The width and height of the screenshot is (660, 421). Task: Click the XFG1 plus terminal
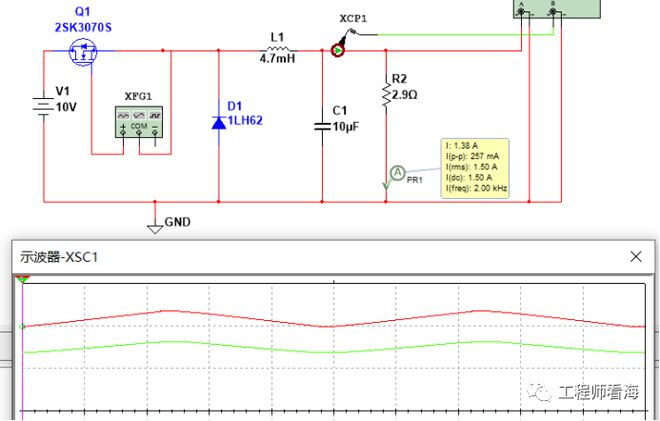point(123,132)
